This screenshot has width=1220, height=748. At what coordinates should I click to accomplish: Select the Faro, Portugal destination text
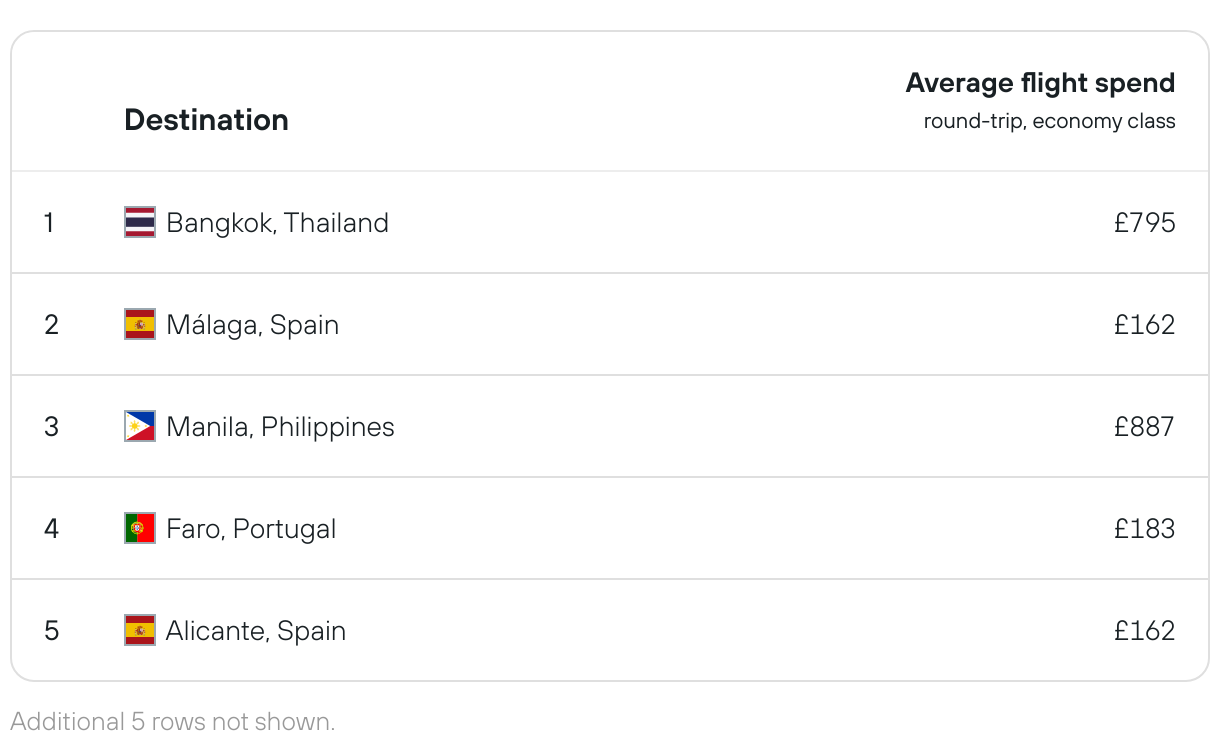tap(251, 528)
